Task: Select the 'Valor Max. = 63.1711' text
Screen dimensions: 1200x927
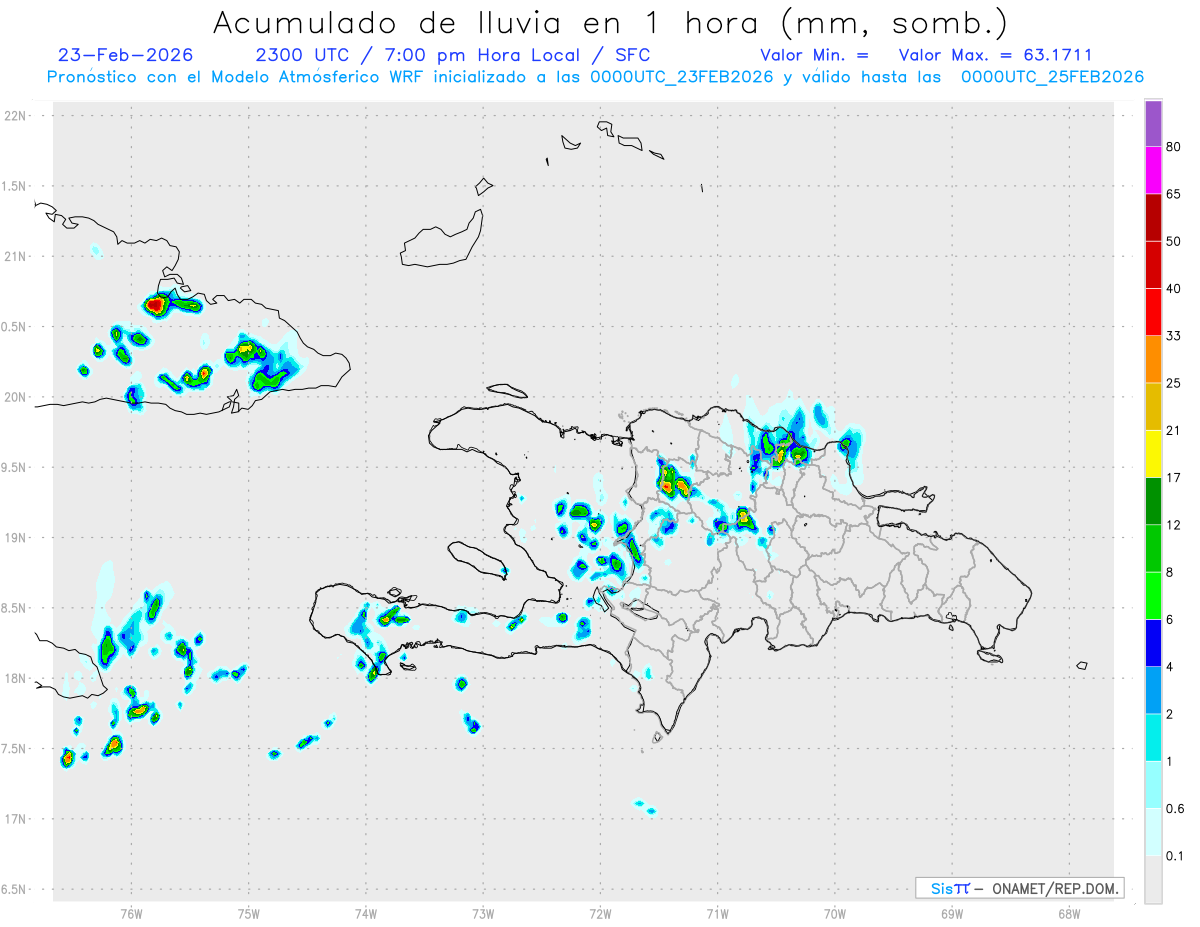Action: coord(995,55)
